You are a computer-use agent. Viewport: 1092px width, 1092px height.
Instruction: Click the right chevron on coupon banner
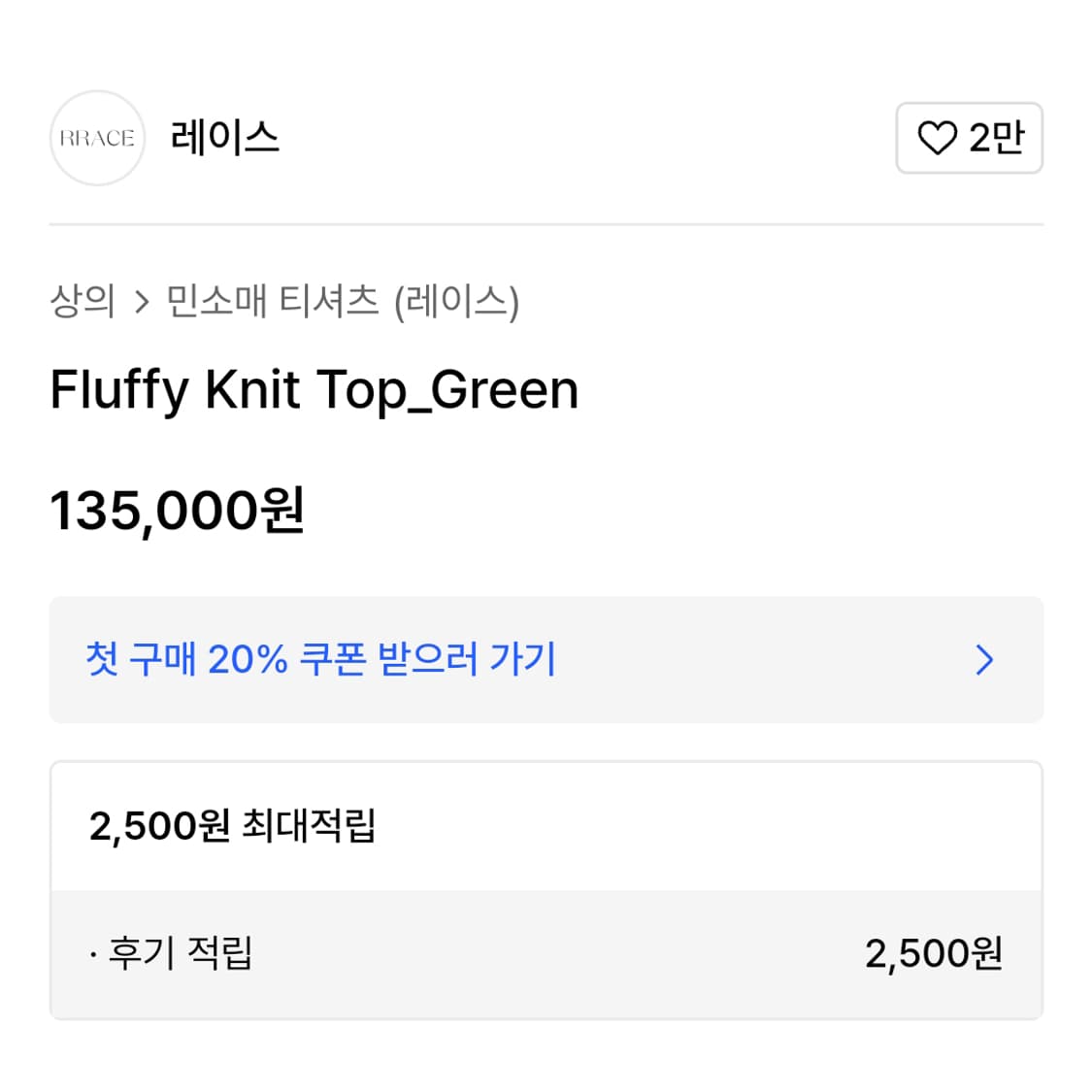pyautogui.click(x=984, y=660)
